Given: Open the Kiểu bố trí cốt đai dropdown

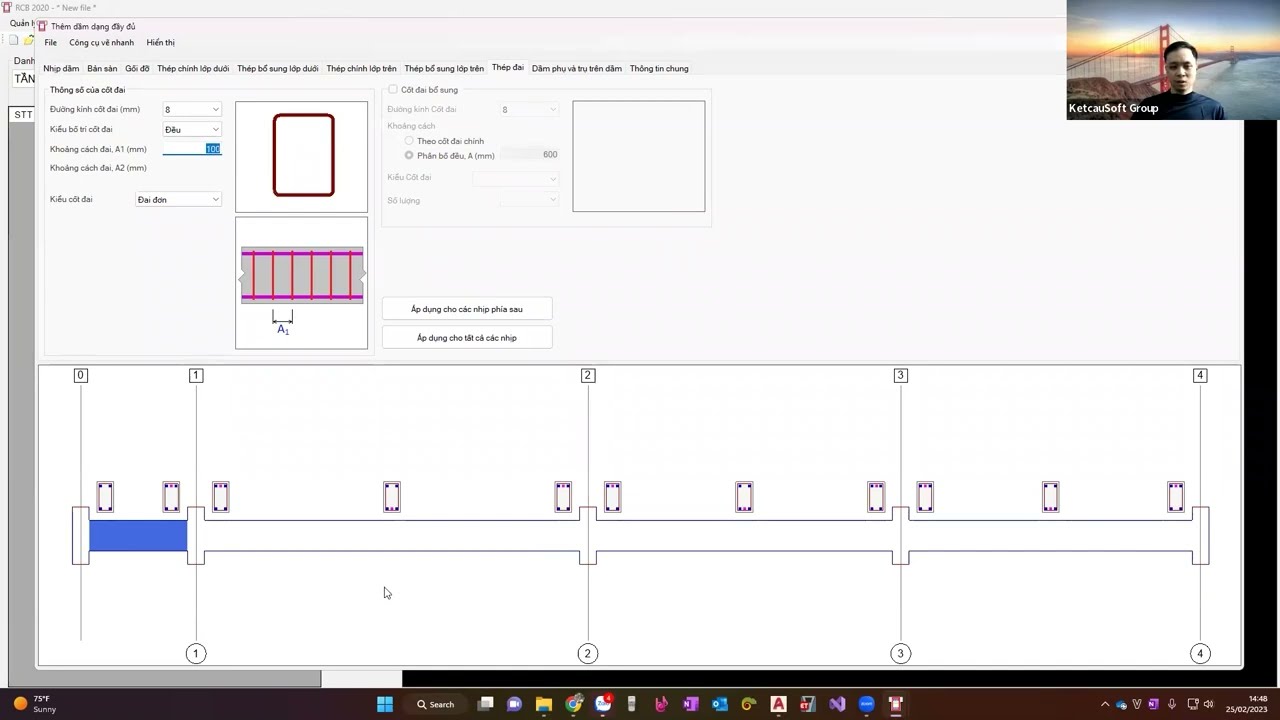Looking at the screenshot, I should [192, 129].
